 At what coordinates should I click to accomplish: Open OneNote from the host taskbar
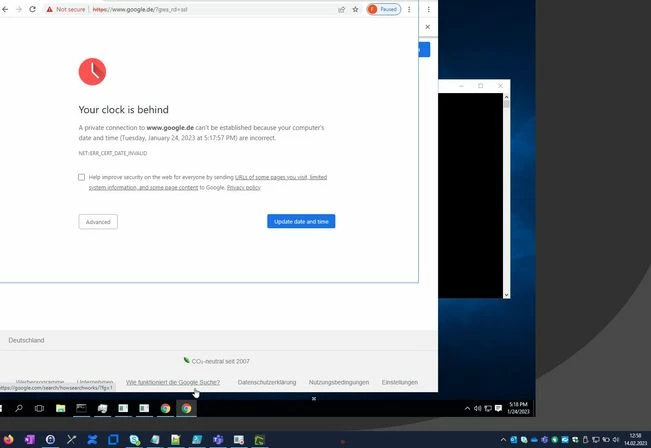pos(29,439)
